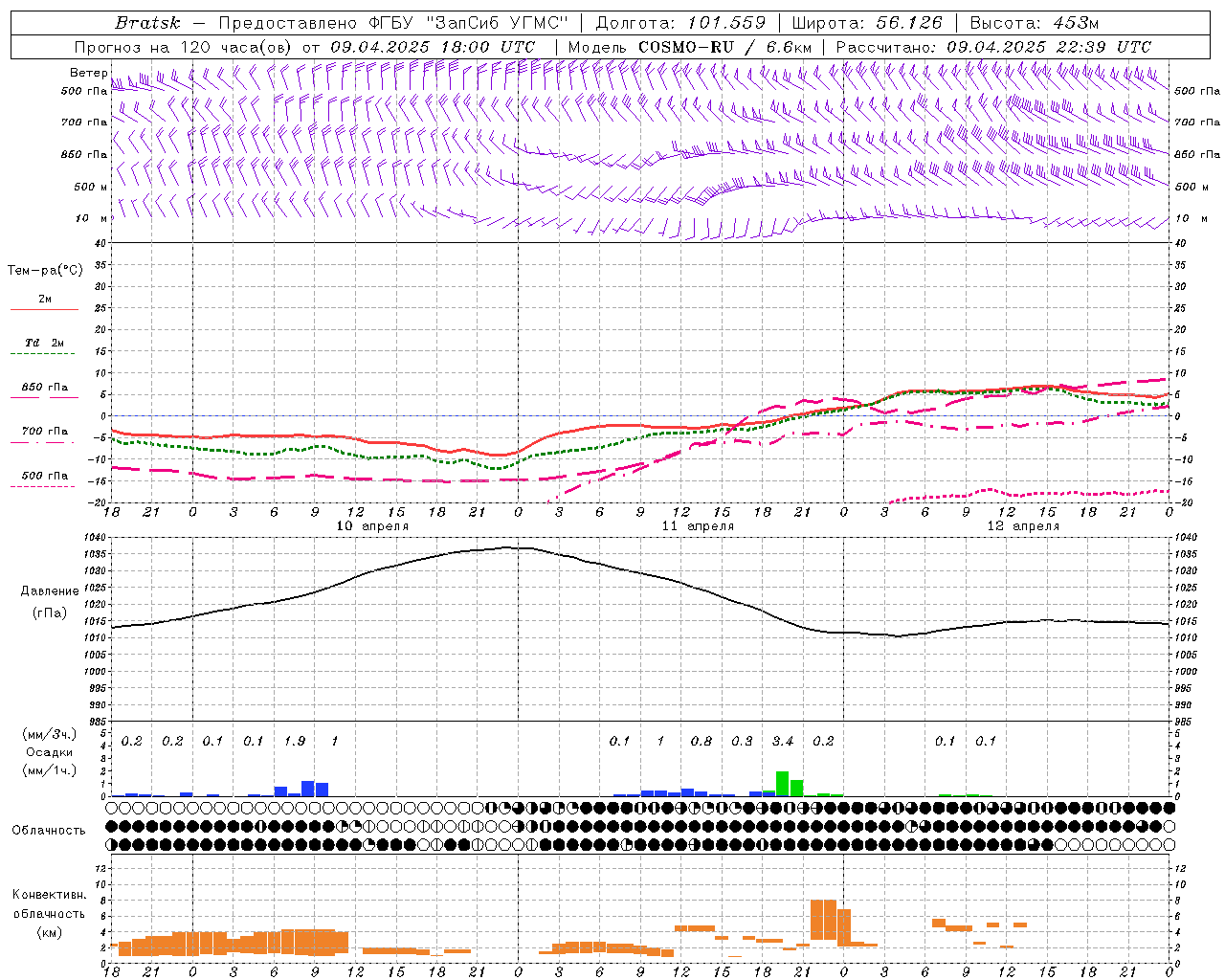Click the "Td 2м" dew point legend label

[x=45, y=343]
